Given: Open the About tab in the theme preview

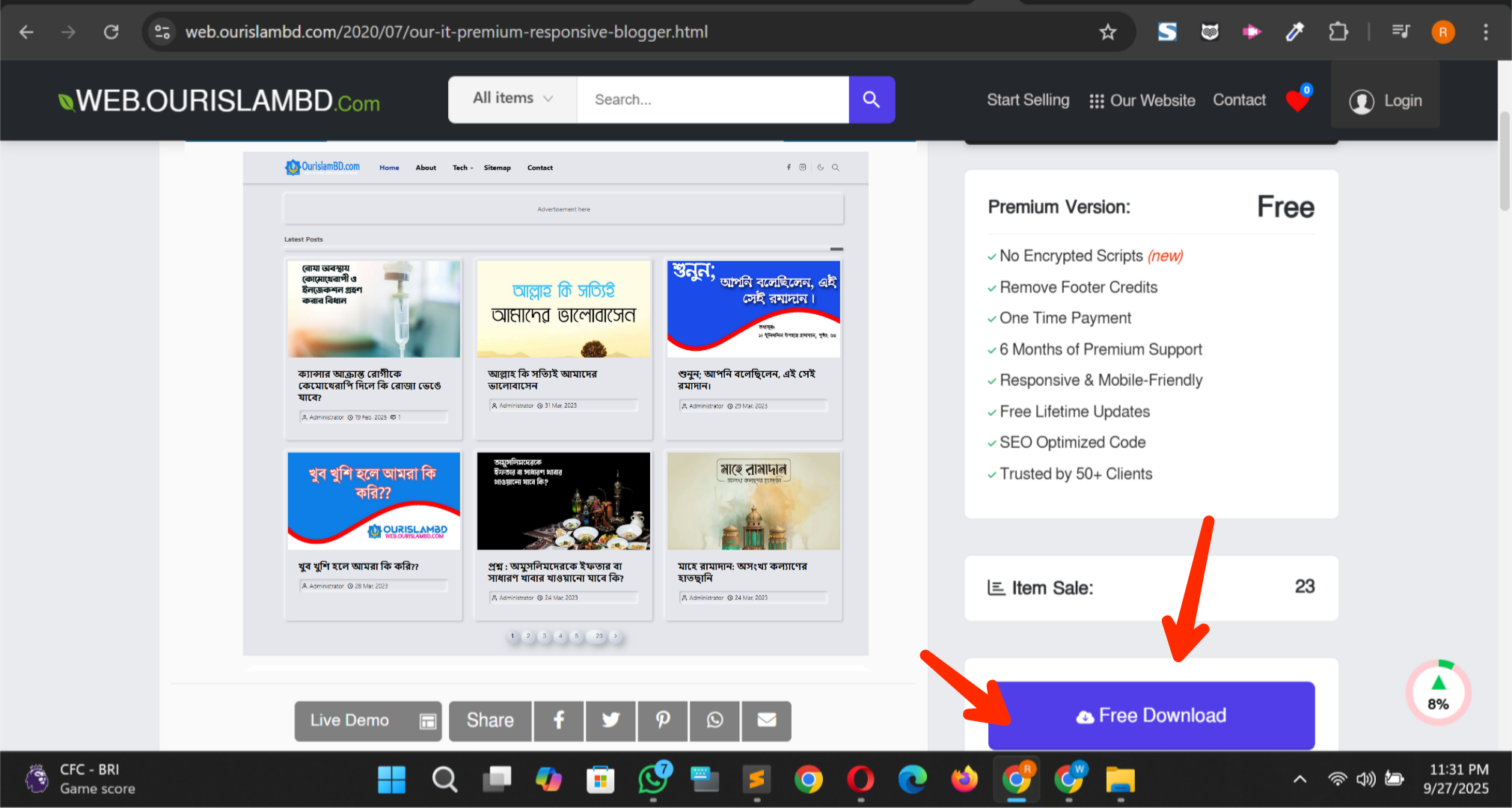Looking at the screenshot, I should tap(425, 168).
